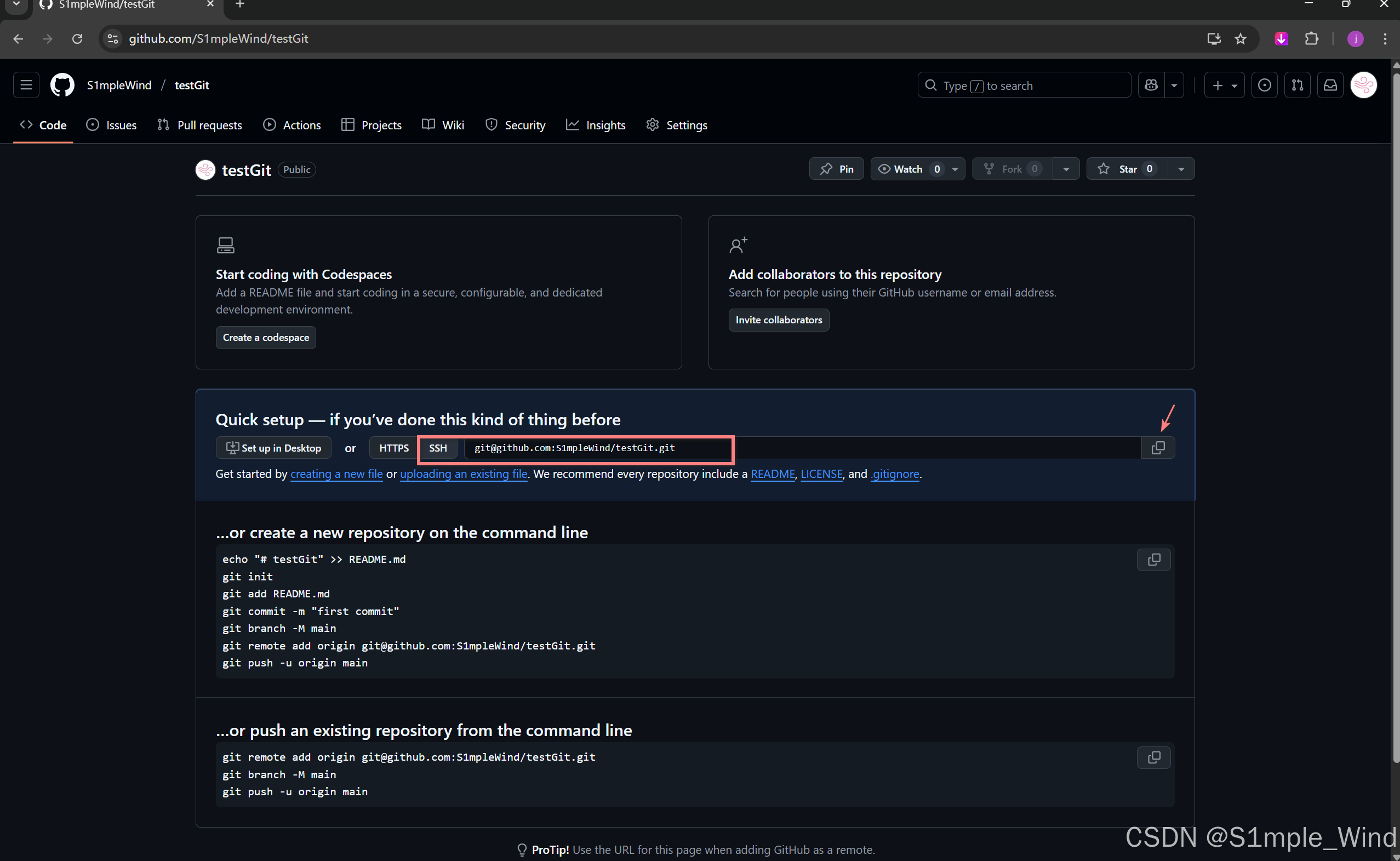This screenshot has width=1400, height=861.
Task: Switch to the Issues tab
Action: click(x=112, y=125)
